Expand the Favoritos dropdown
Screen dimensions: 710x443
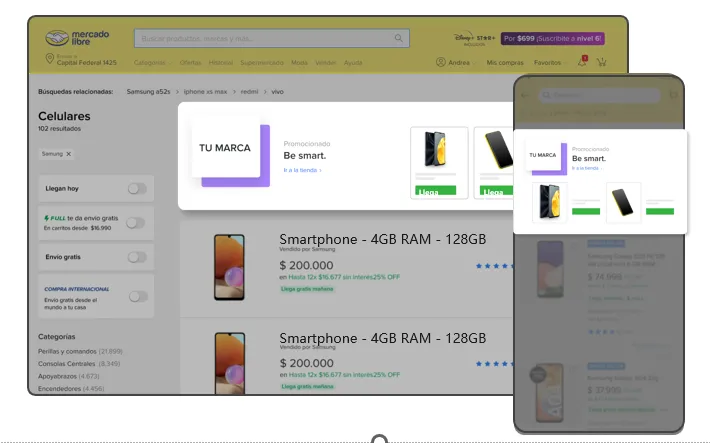coord(550,63)
